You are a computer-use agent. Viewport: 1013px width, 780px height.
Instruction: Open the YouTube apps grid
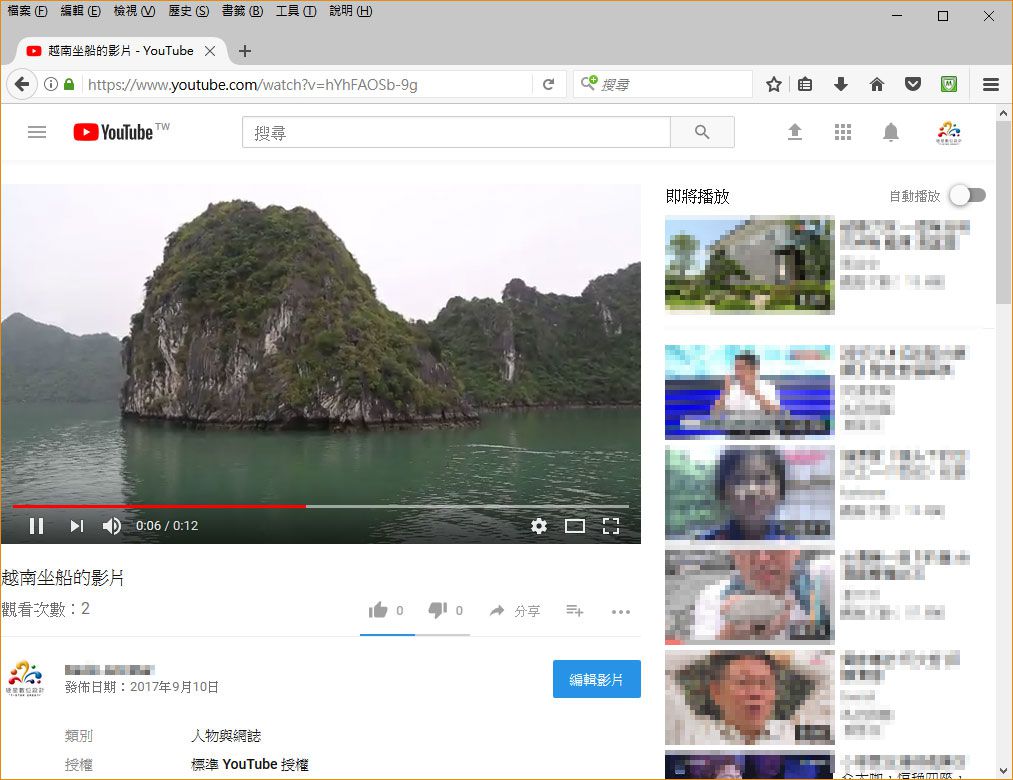843,131
